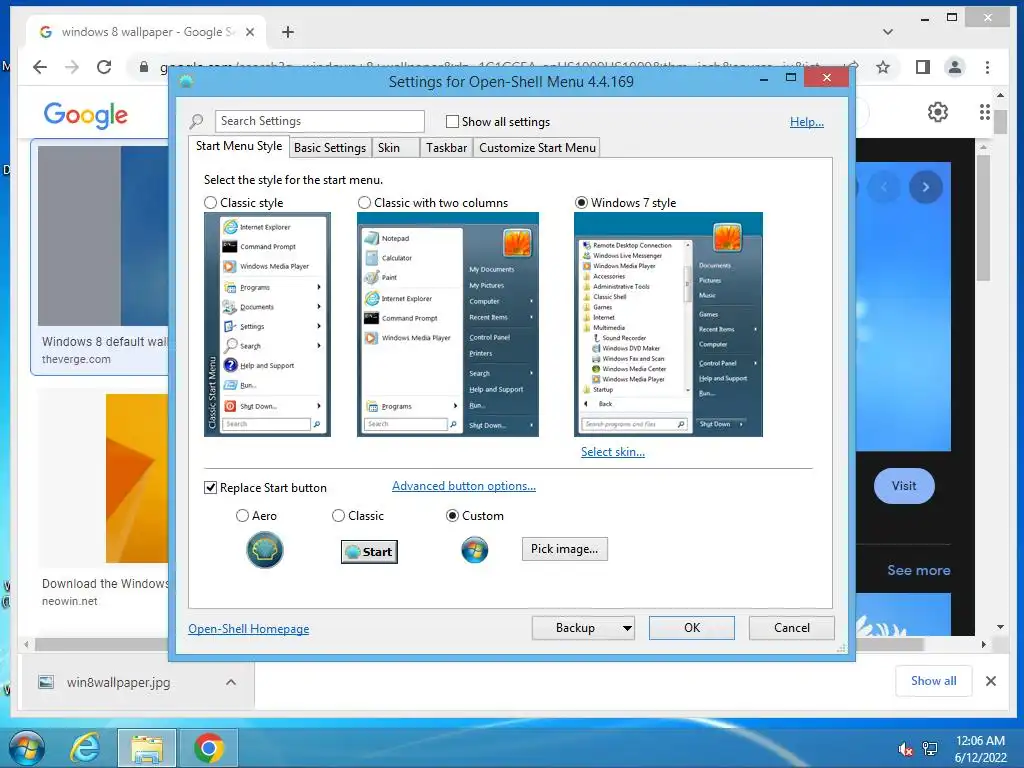The height and width of the screenshot is (768, 1024).
Task: Open Chrome tab search chevron
Action: tap(888, 32)
